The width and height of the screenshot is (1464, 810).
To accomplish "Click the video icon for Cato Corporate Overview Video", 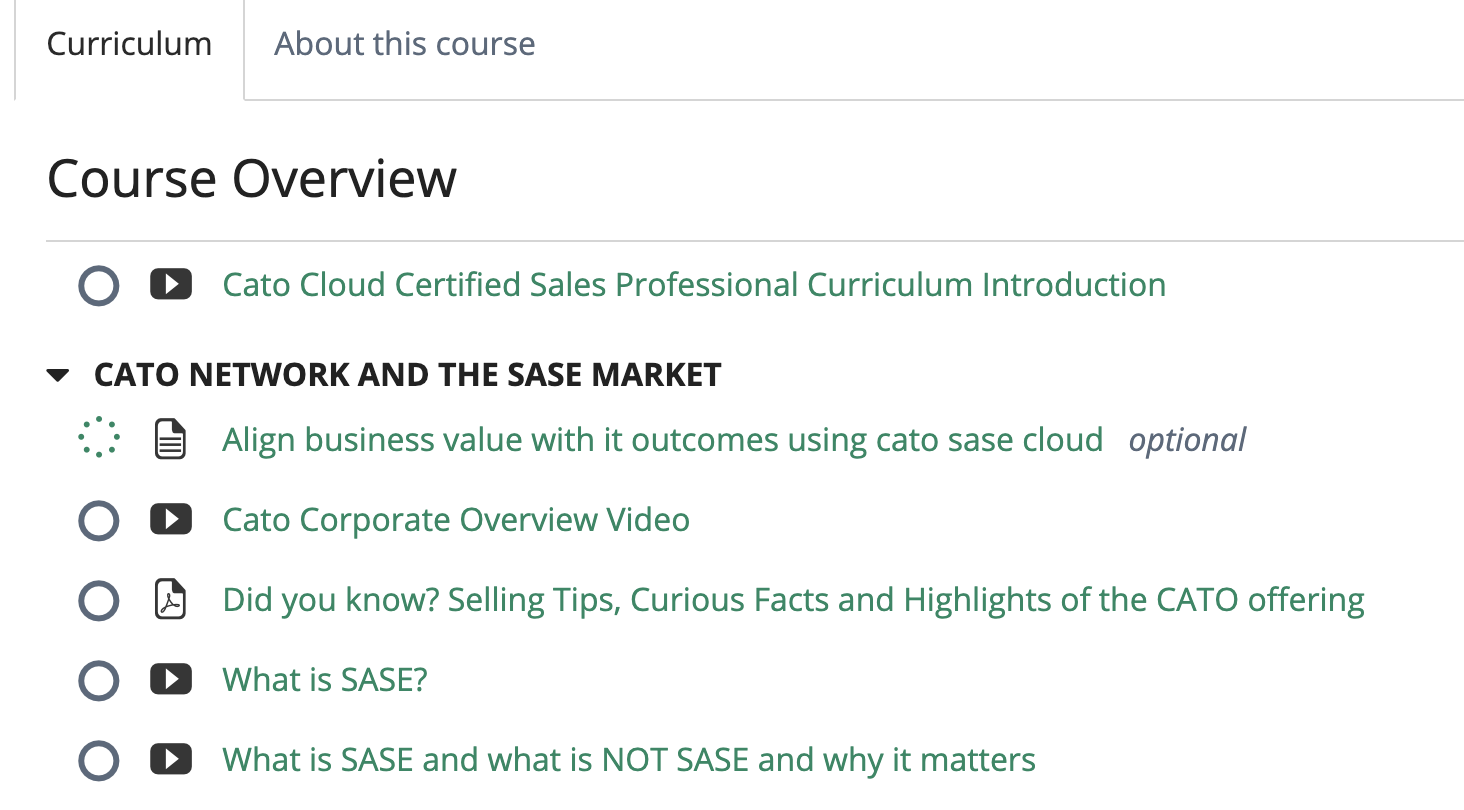I will (x=171, y=520).
